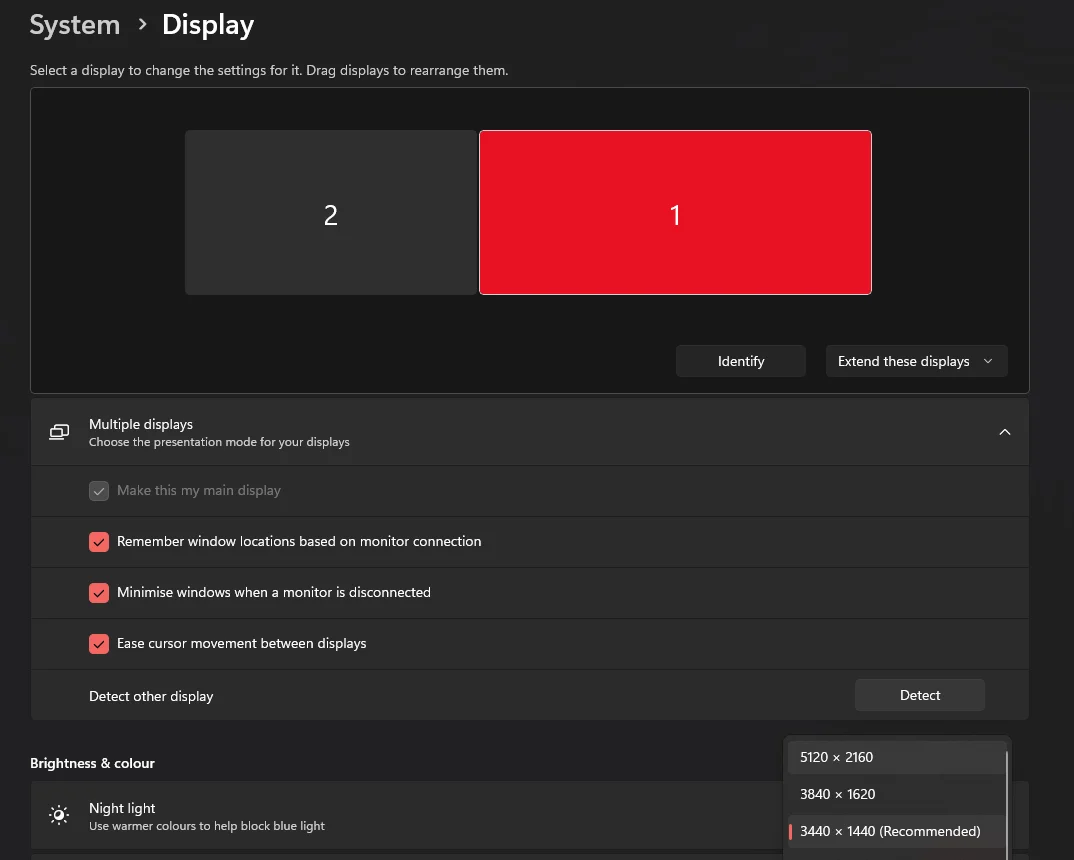Toggle Remember window locations checkbox

pos(99,542)
